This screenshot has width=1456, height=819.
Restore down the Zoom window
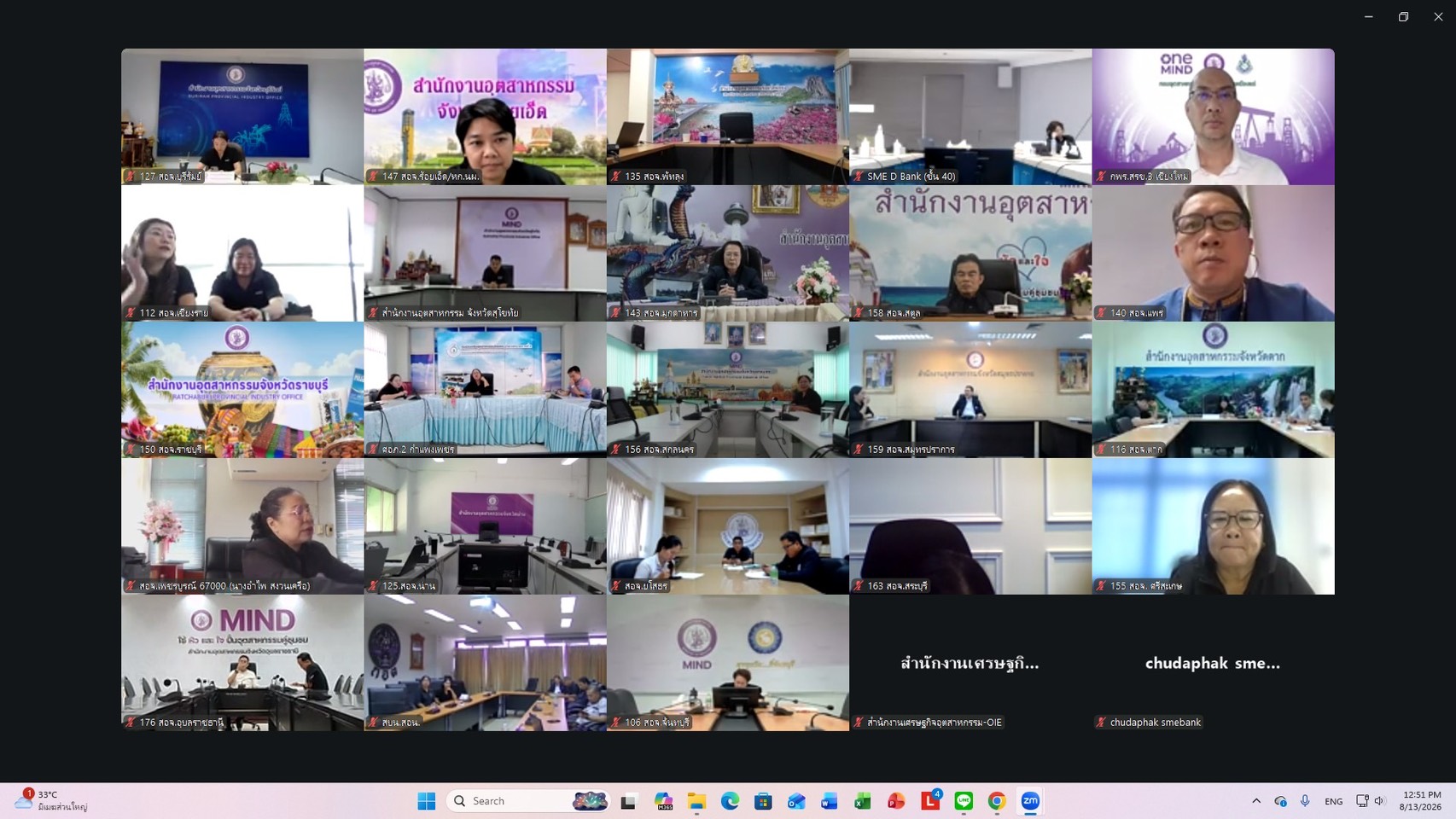click(1403, 16)
